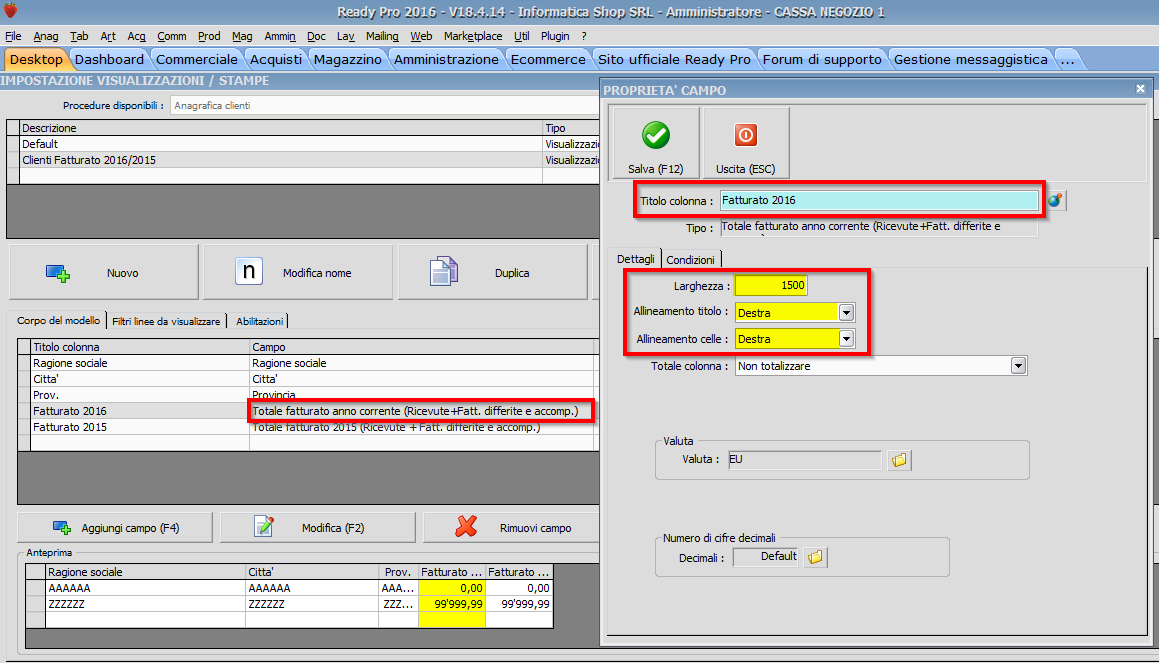Click the Modifica (F2) button label
This screenshot has height=663, width=1159.
[333, 528]
